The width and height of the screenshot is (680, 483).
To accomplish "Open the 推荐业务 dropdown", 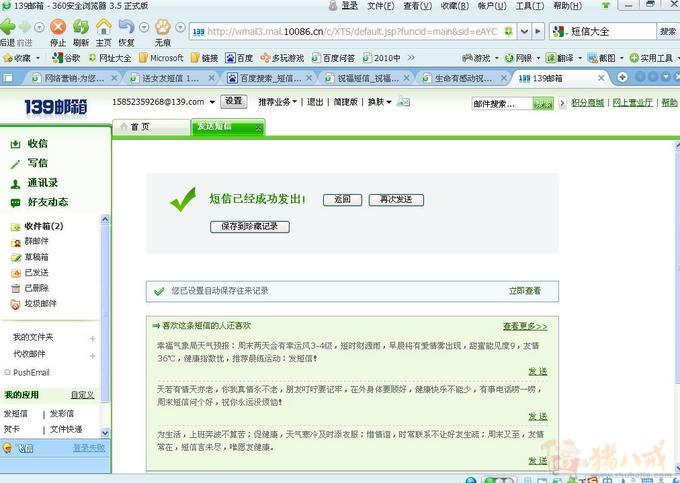I will pyautogui.click(x=278, y=102).
